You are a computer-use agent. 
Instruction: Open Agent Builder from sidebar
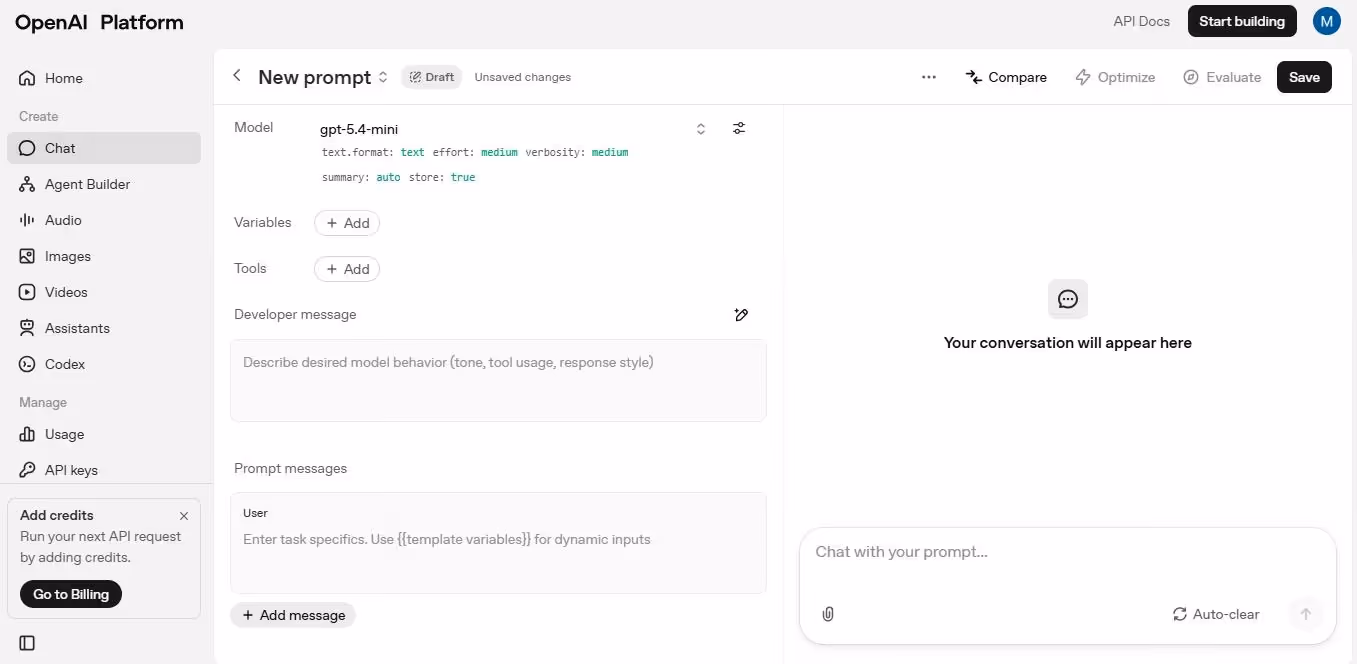[104, 184]
